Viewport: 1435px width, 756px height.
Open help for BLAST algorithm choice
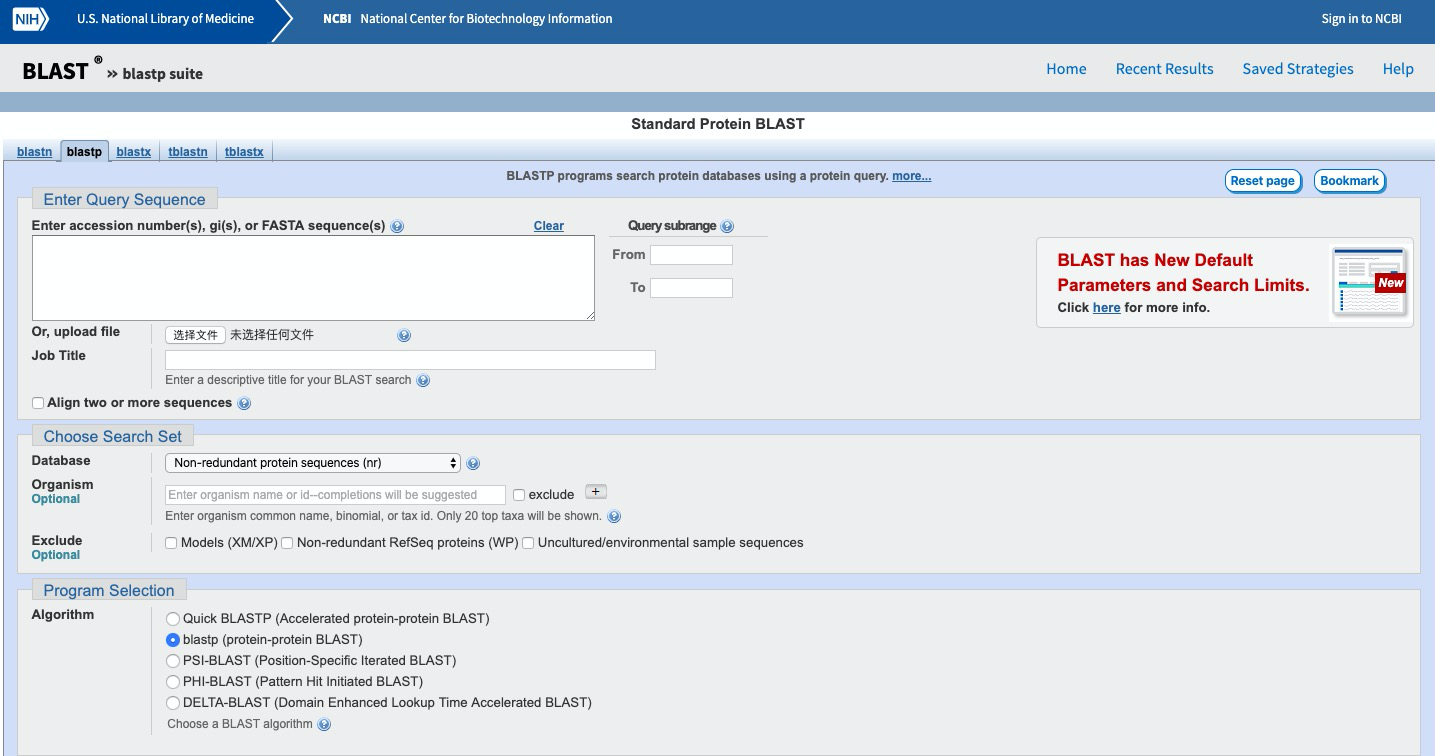coord(323,723)
